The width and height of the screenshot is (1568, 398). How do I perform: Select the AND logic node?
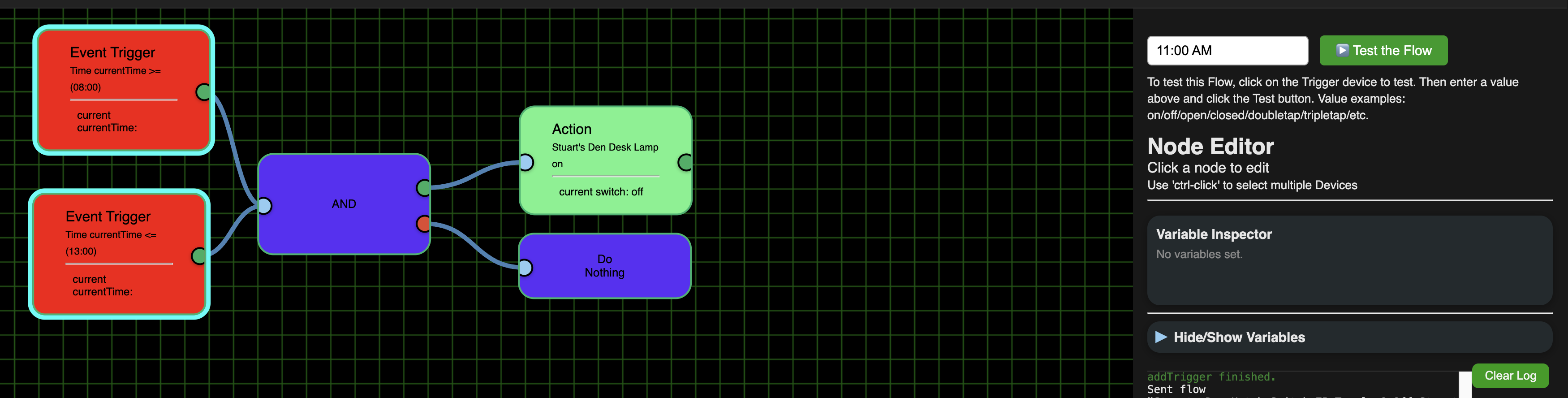pyautogui.click(x=344, y=204)
